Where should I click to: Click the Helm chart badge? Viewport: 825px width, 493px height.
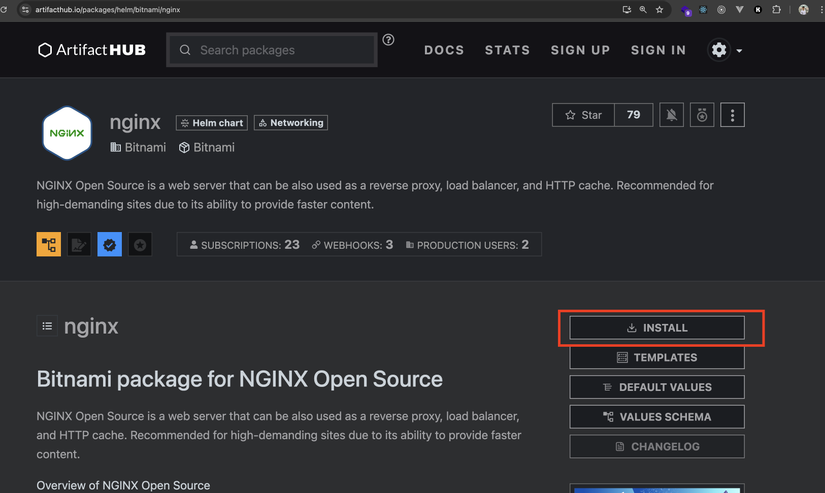point(212,123)
